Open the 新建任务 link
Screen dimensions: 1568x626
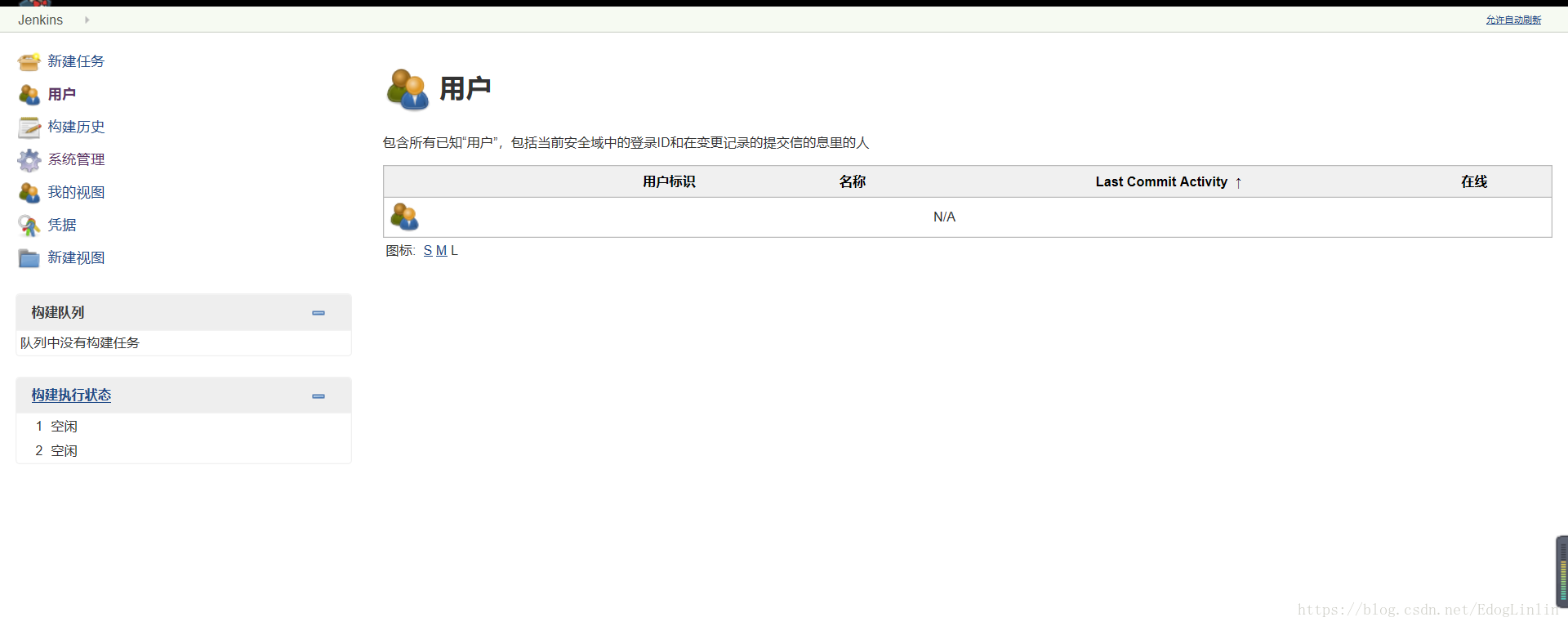[x=76, y=61]
